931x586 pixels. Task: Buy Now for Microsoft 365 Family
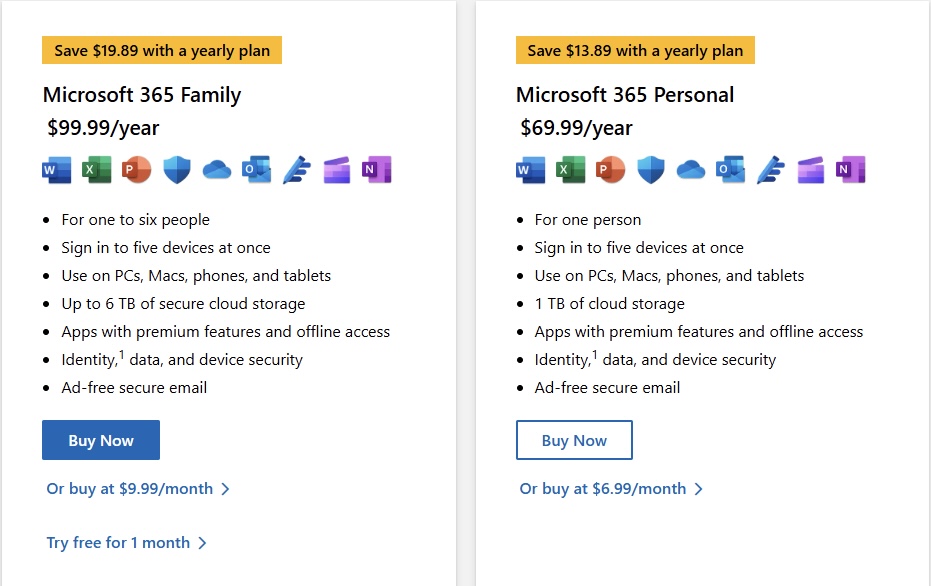(101, 440)
